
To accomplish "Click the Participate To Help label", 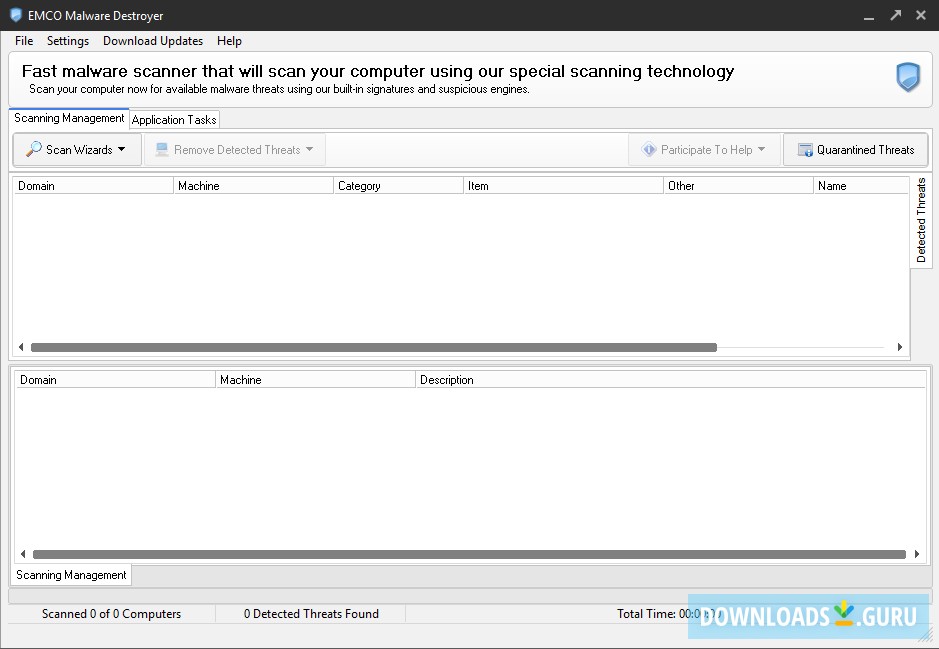I will point(707,150).
